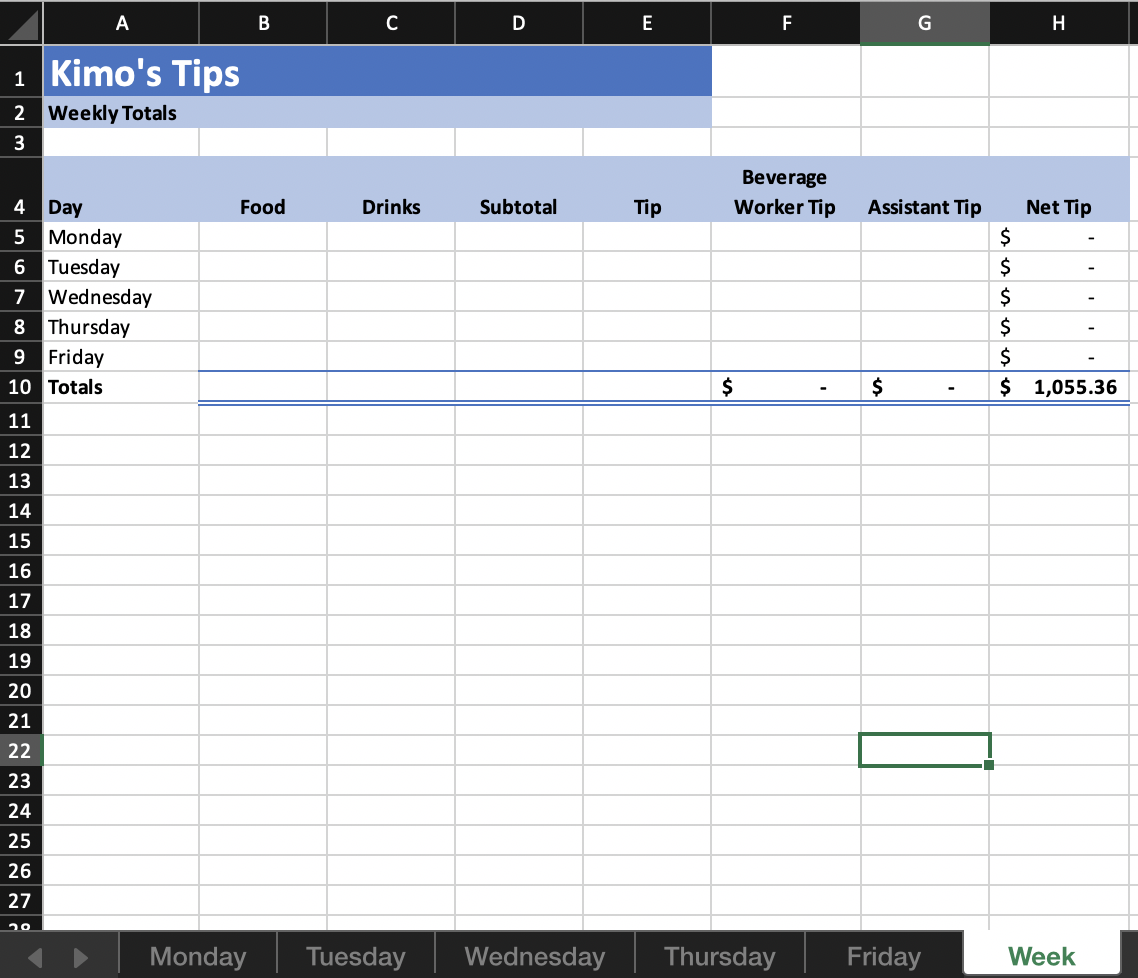
Task: Select the column G header
Action: point(924,22)
